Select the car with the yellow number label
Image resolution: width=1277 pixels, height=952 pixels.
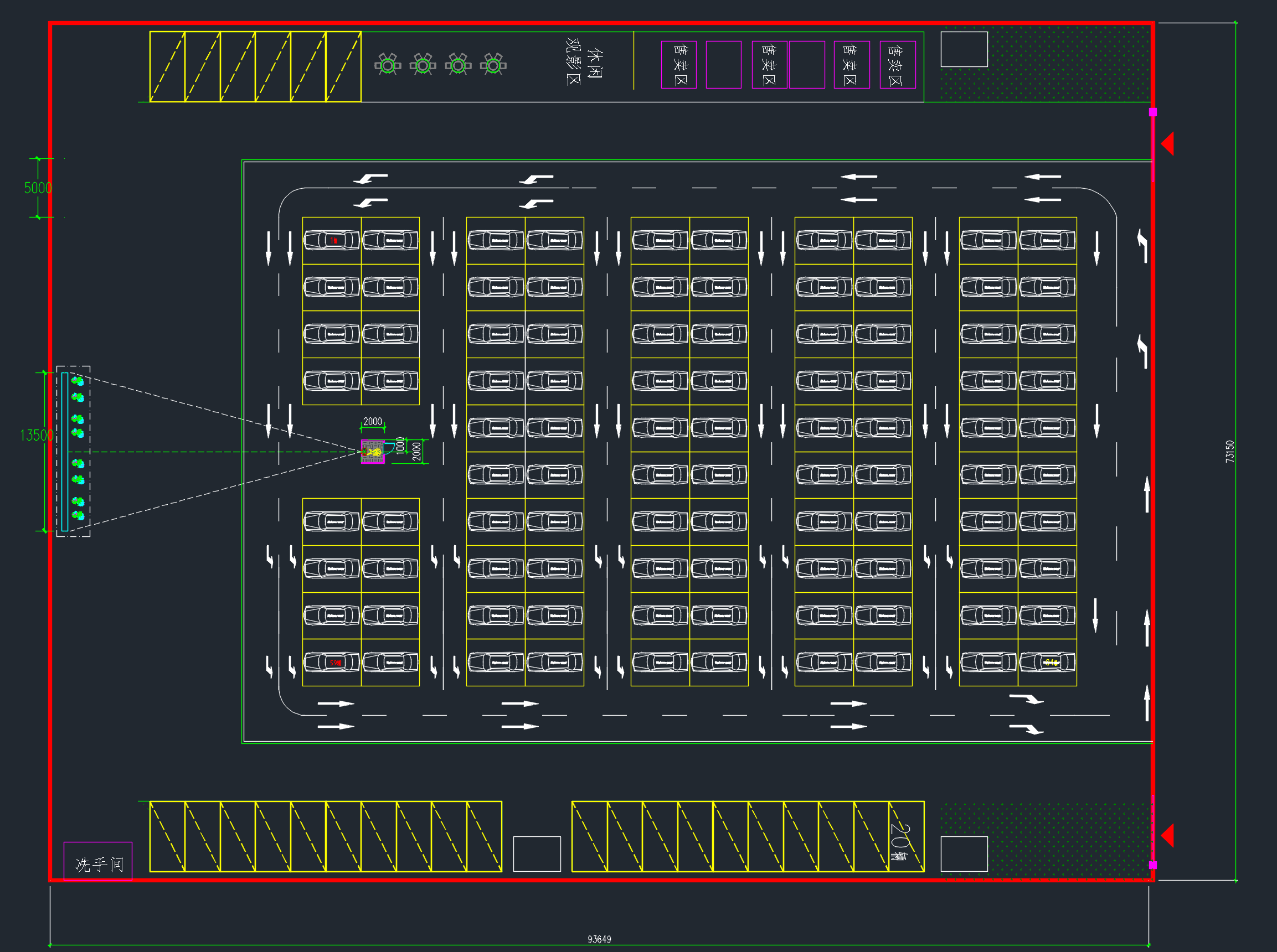click(1048, 662)
